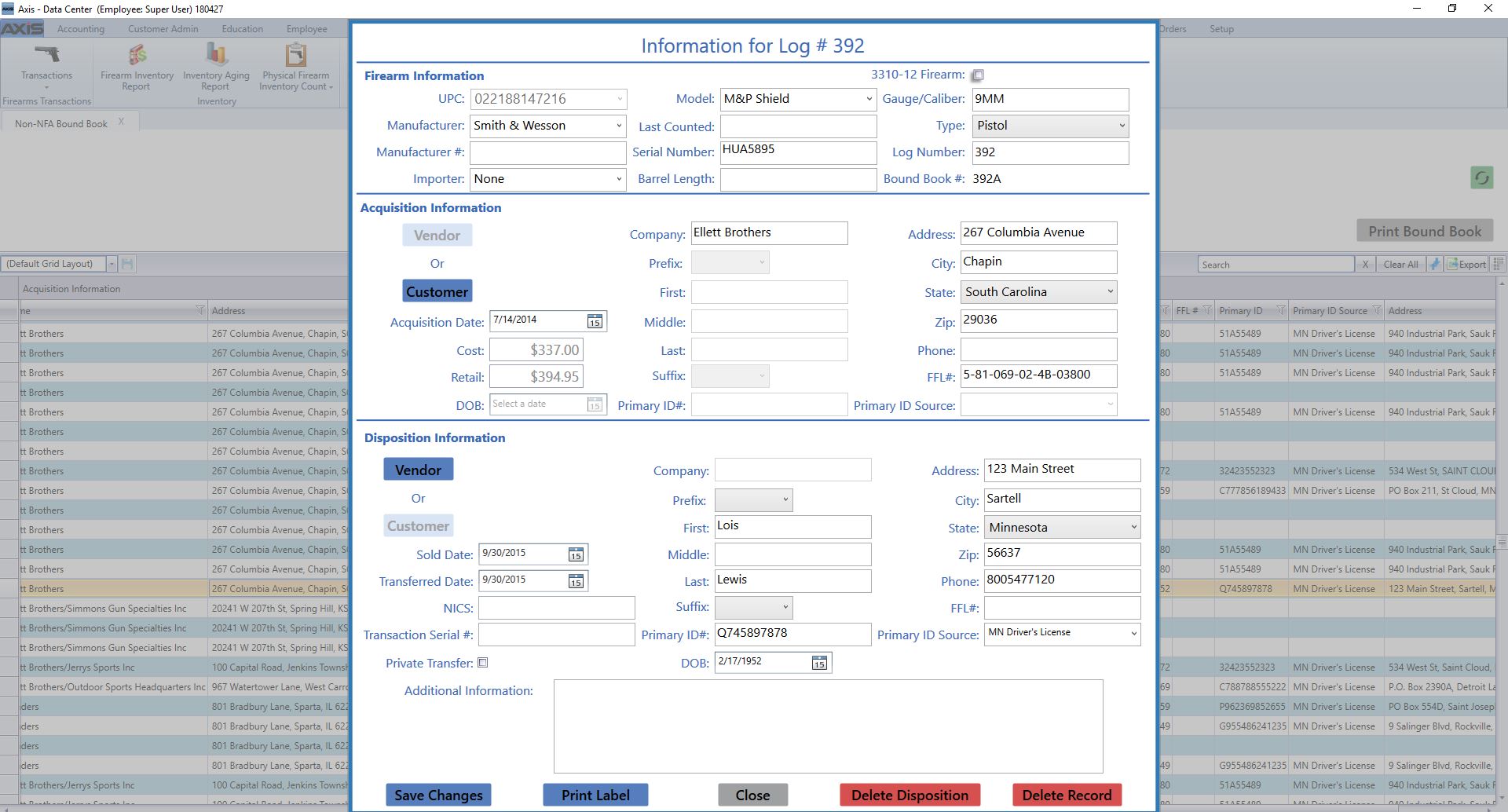Click the Serial Number input field
Image resolution: width=1508 pixels, height=812 pixels.
coord(797,152)
